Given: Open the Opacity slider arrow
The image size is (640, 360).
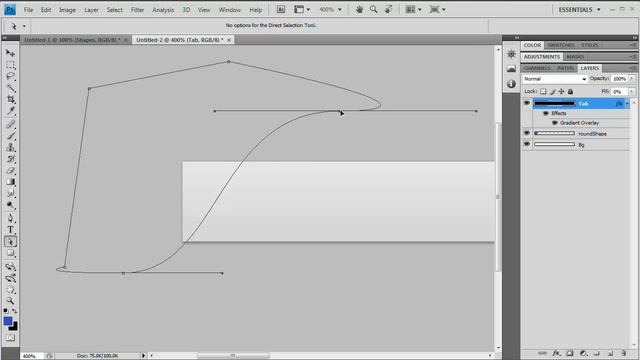Looking at the screenshot, I should click(x=632, y=78).
